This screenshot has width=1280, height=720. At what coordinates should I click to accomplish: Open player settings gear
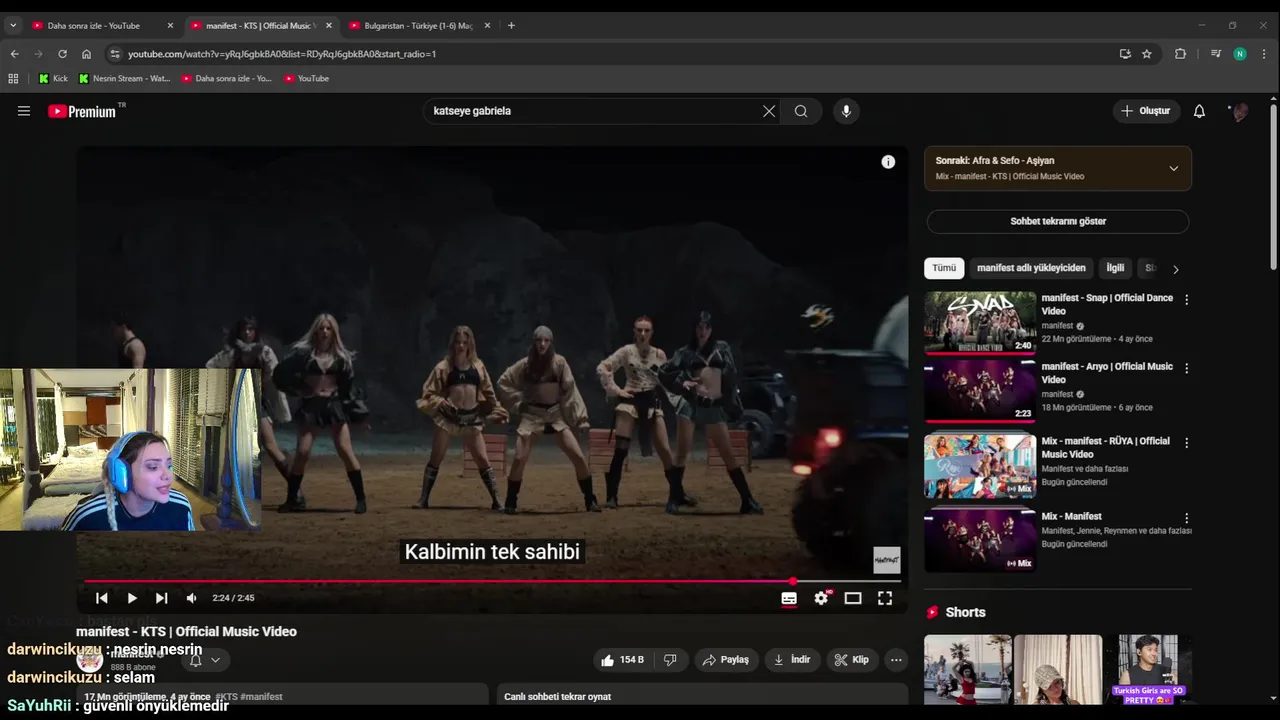point(821,598)
